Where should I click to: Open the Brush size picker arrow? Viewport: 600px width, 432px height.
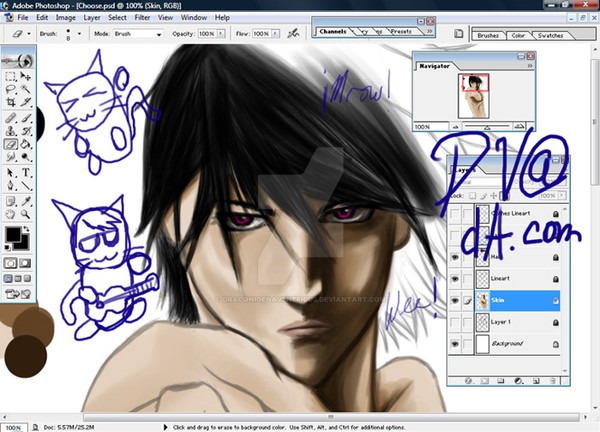79,34
